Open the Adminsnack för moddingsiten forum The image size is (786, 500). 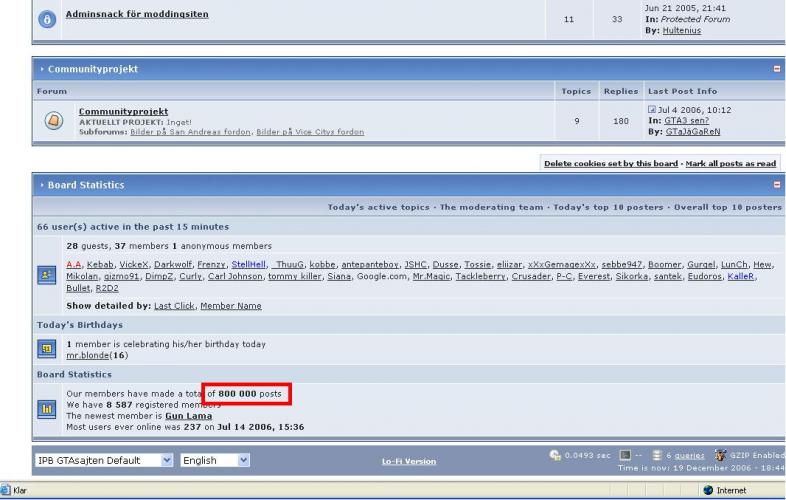[x=138, y=15]
